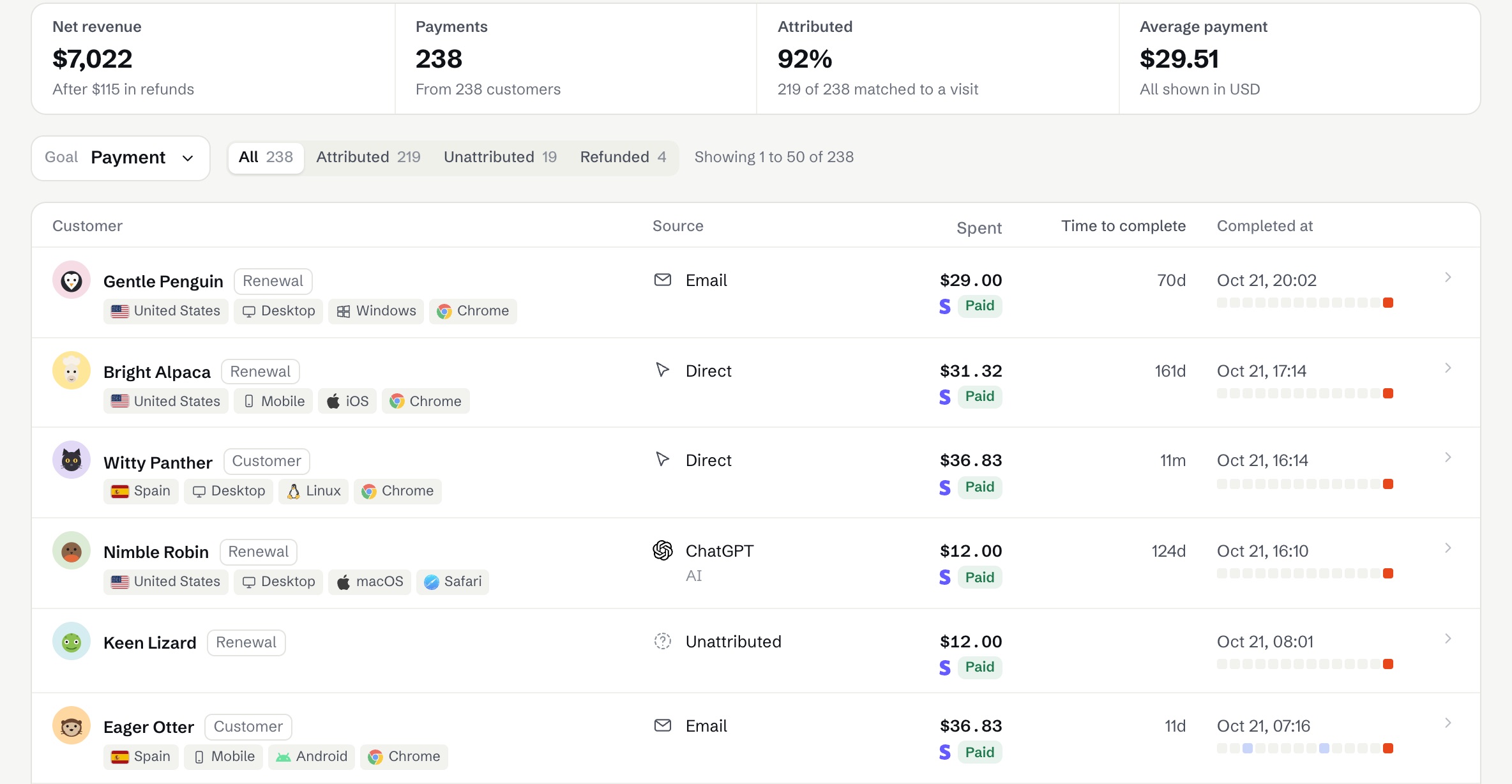Click the $36.83 amount for Witty Panther

coord(971,460)
